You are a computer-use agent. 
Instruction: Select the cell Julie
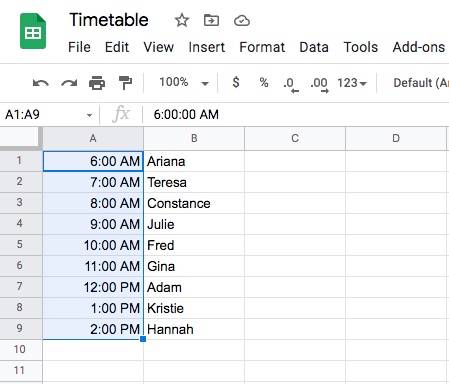(x=194, y=224)
